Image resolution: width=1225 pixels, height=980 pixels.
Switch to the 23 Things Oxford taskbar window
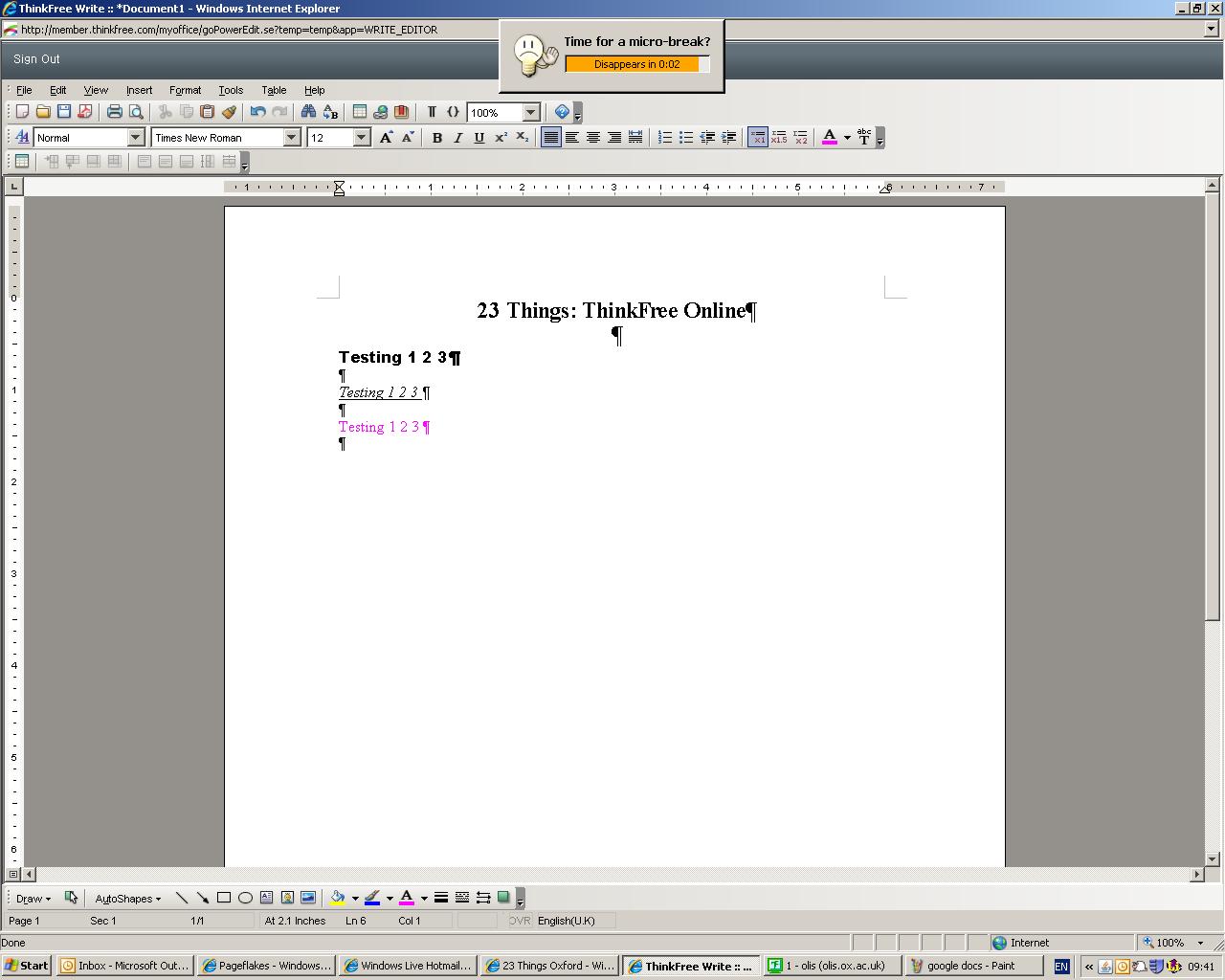pos(549,966)
